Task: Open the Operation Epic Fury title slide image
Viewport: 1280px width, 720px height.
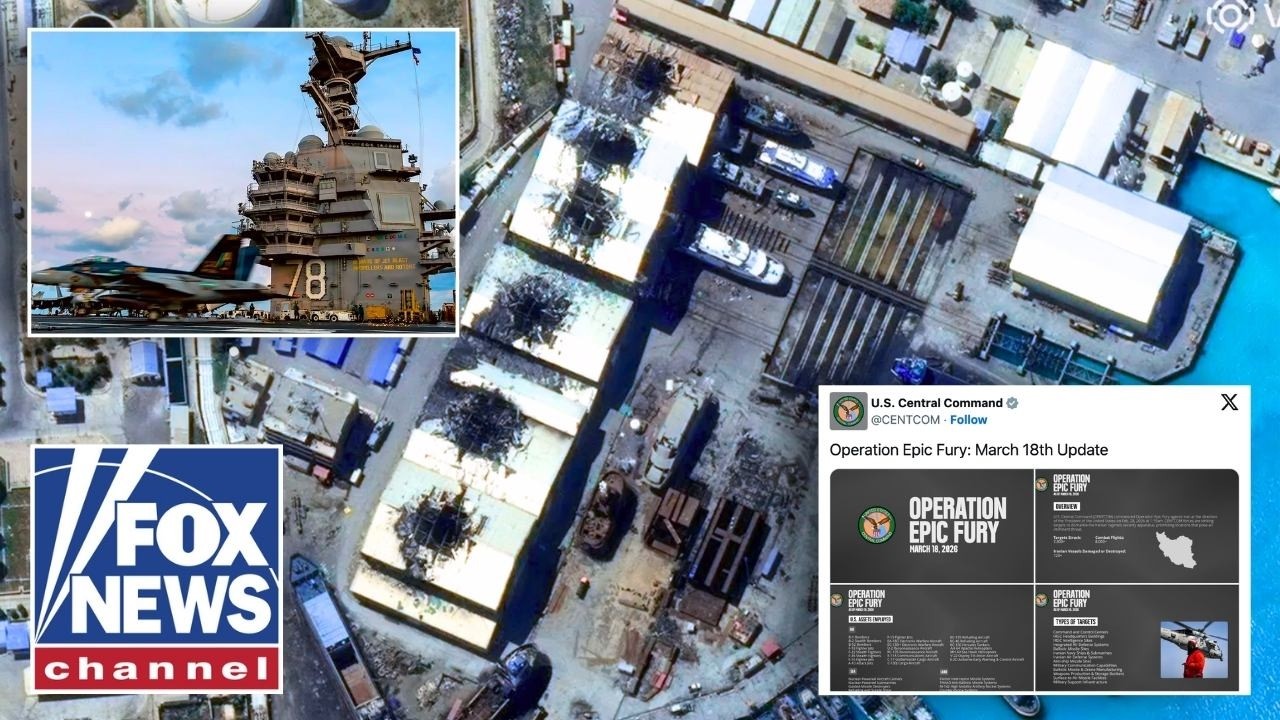Action: pyautogui.click(x=931, y=526)
